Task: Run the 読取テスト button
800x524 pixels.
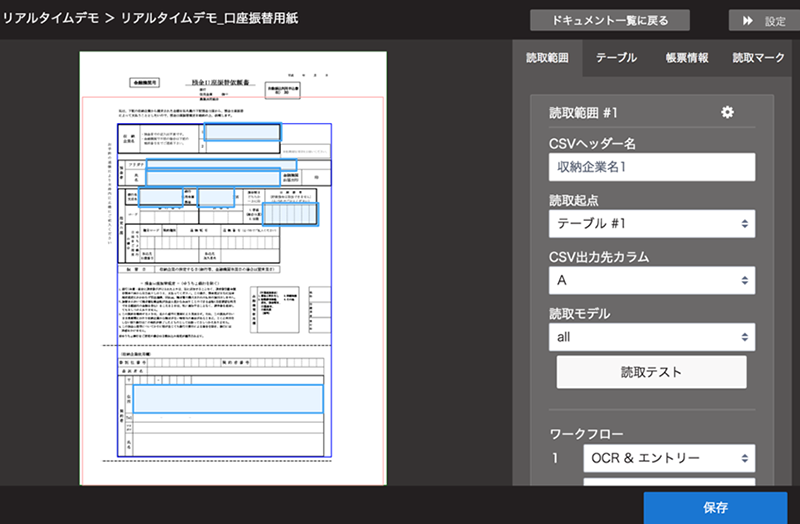Action: [651, 372]
